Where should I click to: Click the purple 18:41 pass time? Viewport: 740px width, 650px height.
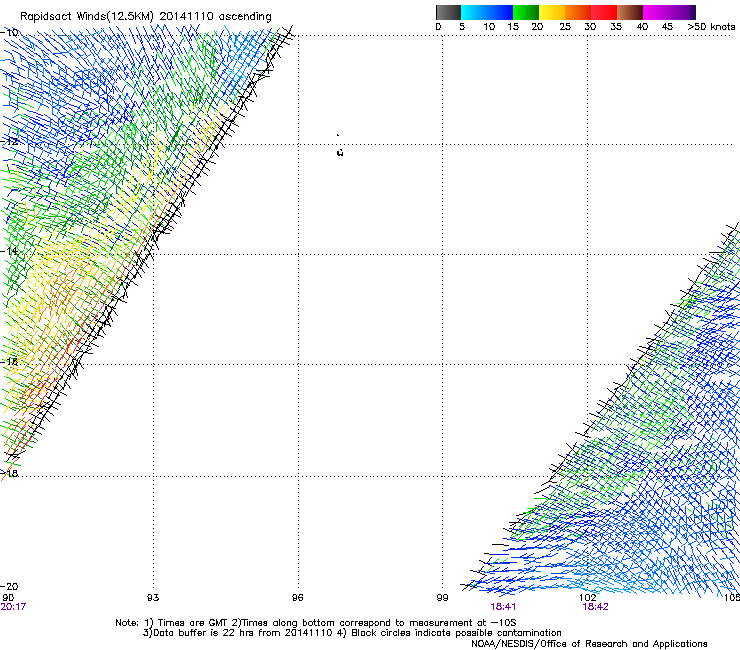(503, 607)
